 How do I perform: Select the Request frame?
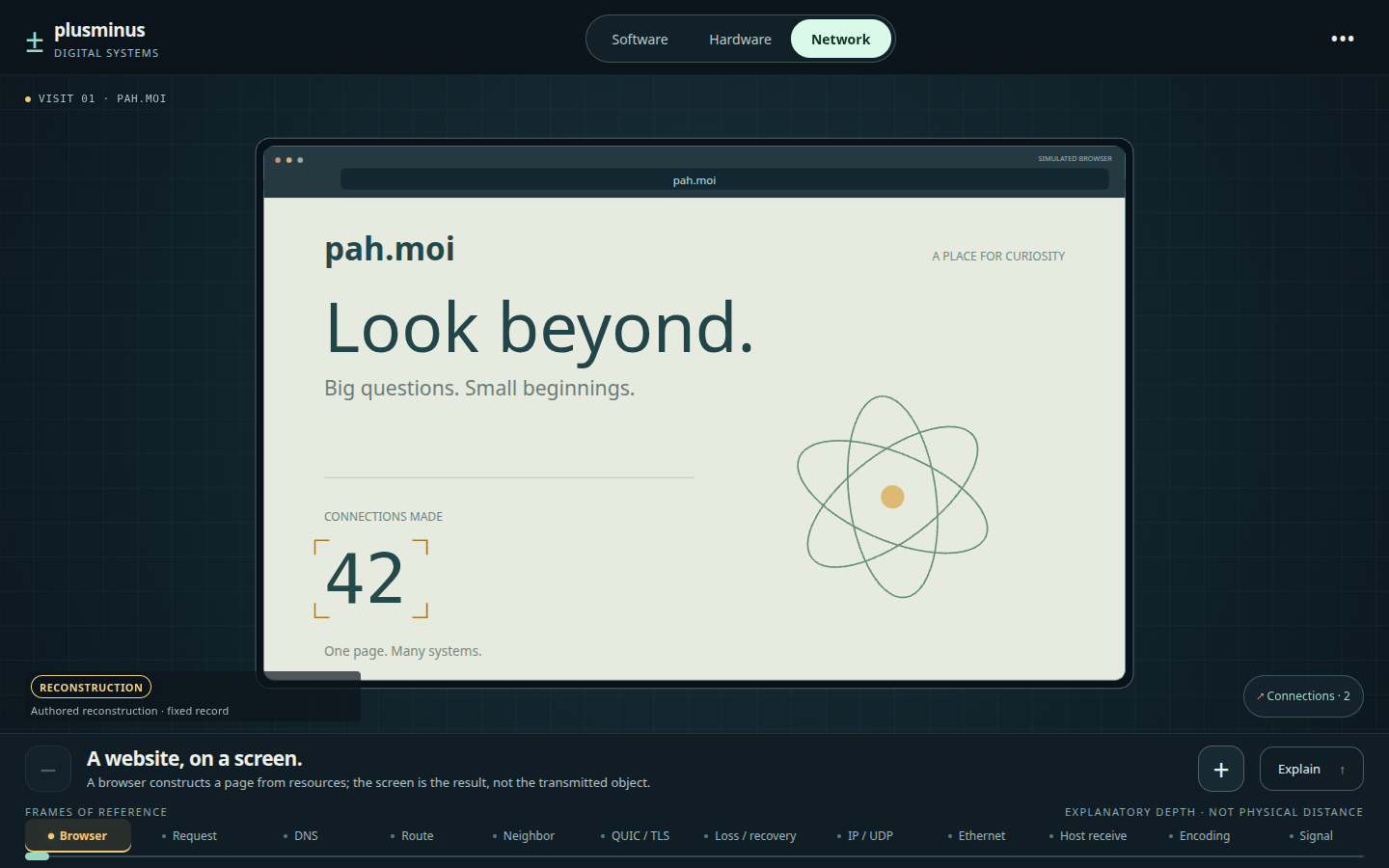click(190, 836)
